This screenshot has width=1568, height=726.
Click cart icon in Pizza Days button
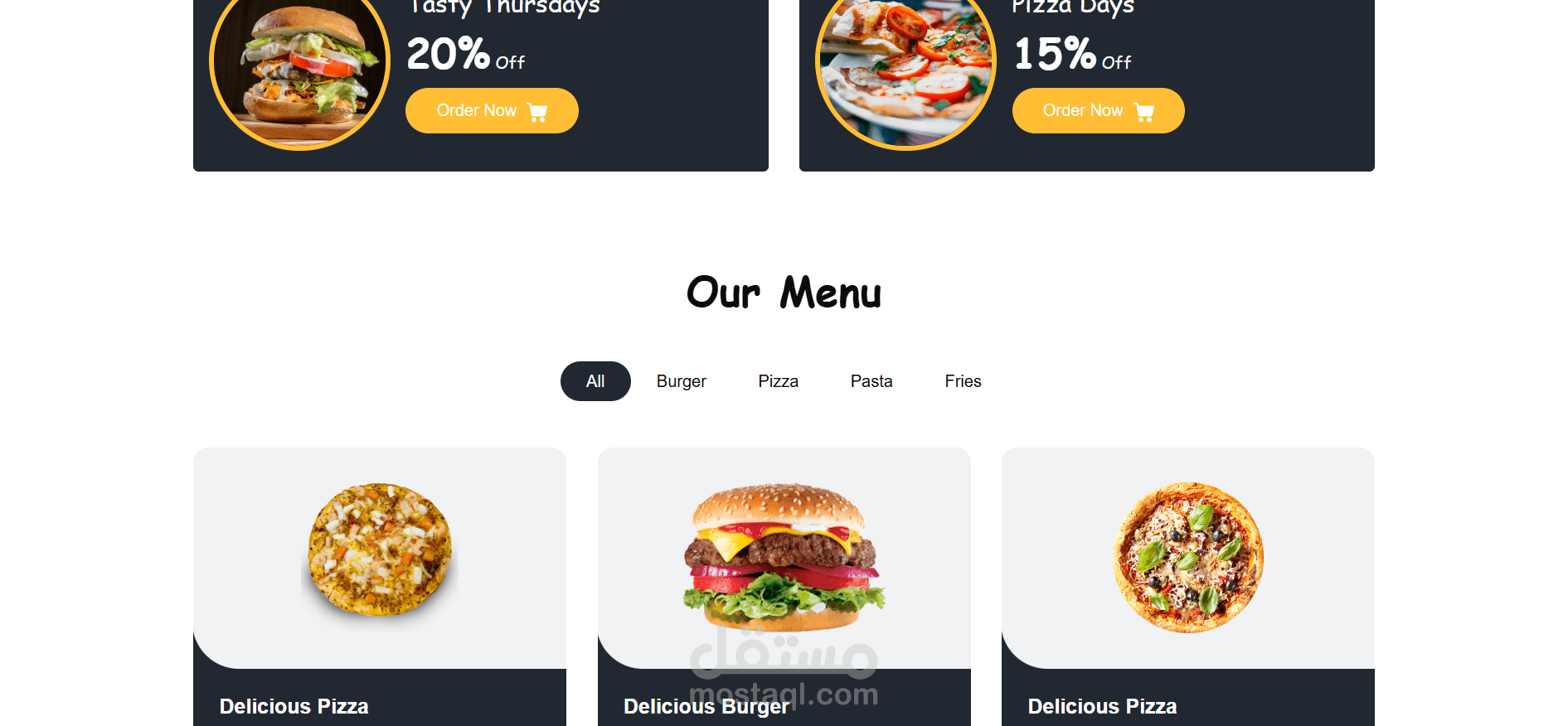pos(1144,112)
